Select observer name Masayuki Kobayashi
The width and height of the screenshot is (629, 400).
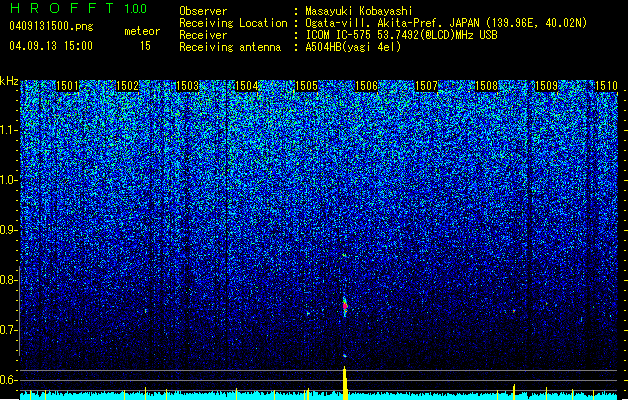[359, 11]
